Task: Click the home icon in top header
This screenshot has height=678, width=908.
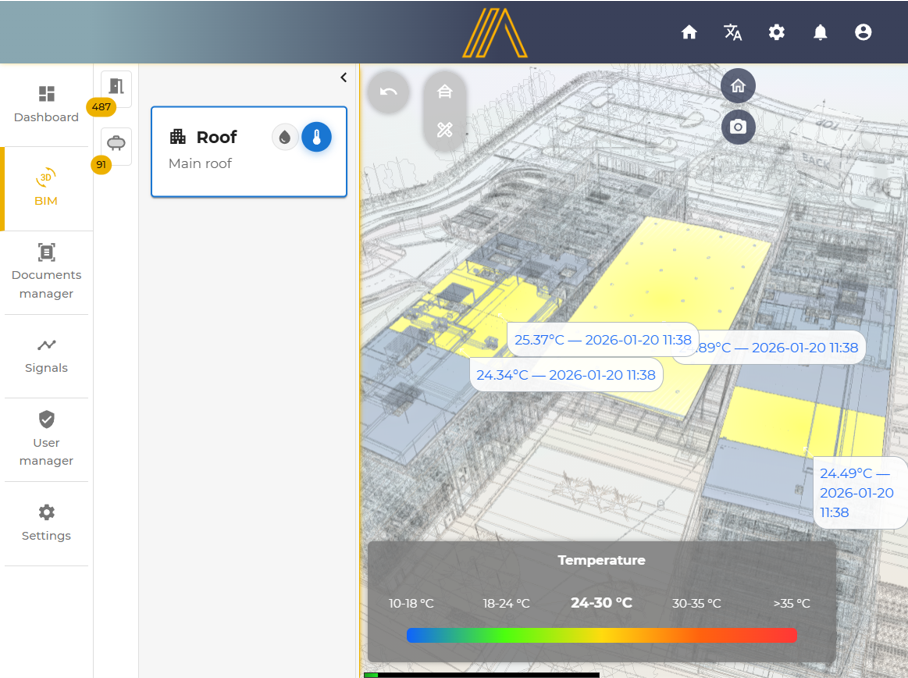Action: 689,32
